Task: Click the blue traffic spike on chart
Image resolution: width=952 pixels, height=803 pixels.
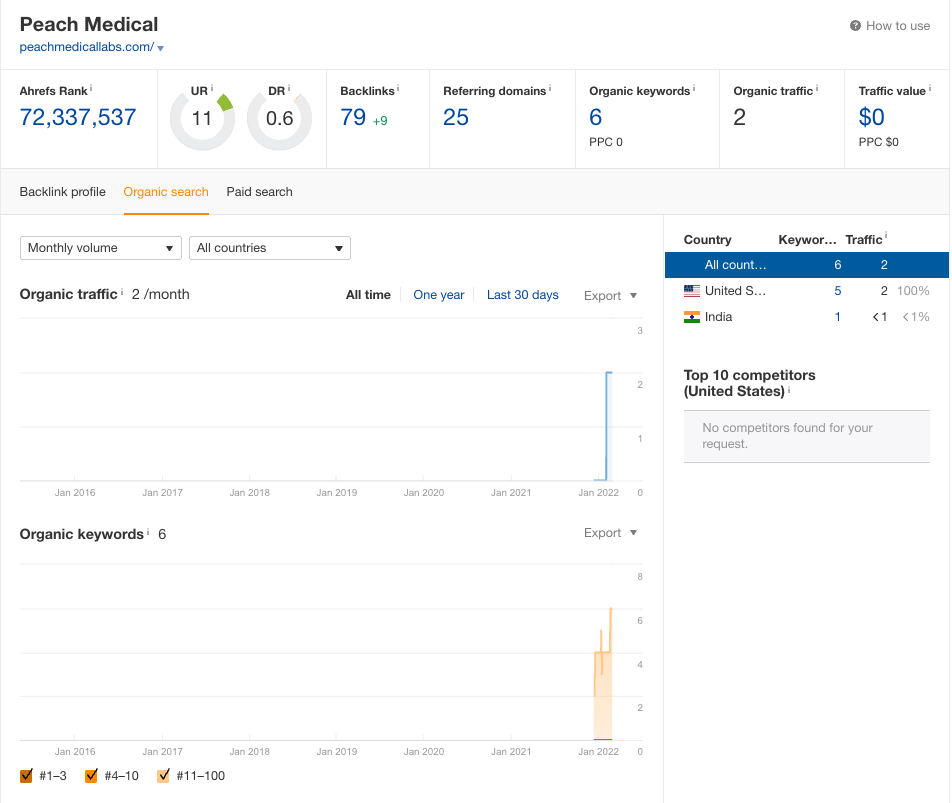Action: [607, 425]
